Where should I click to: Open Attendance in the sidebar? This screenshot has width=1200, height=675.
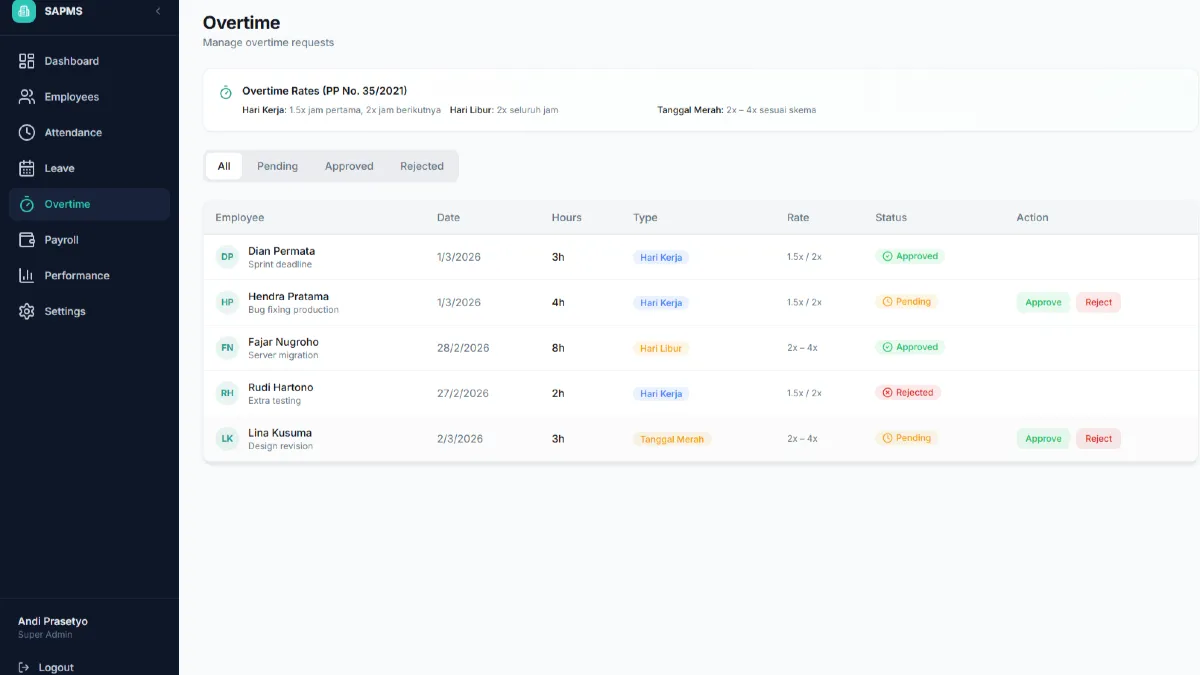tap(89, 132)
